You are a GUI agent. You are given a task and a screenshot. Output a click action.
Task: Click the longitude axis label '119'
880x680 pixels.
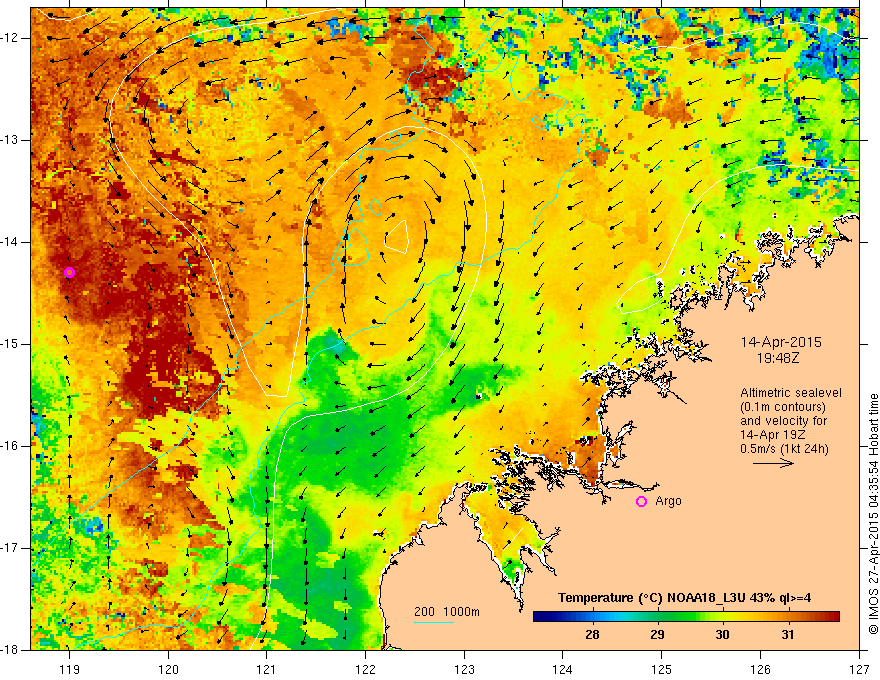pyautogui.click(x=70, y=669)
